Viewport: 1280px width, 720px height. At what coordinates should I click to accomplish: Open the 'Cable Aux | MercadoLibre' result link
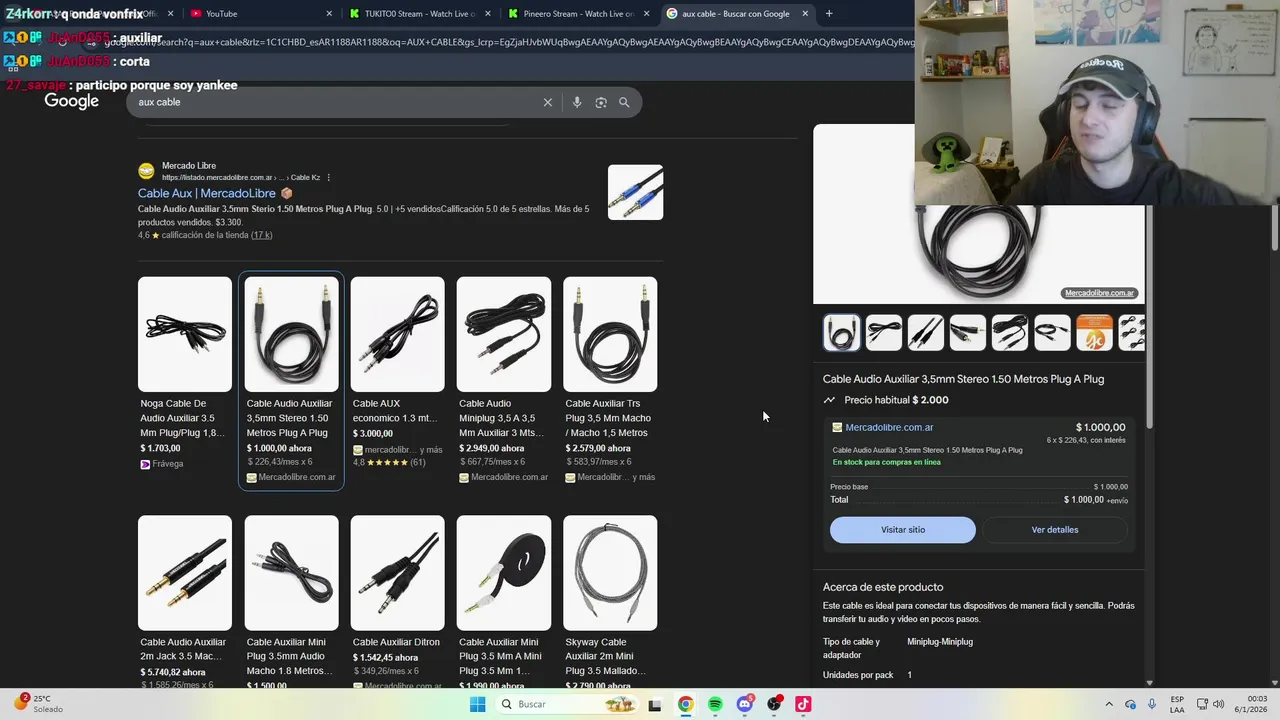point(207,193)
